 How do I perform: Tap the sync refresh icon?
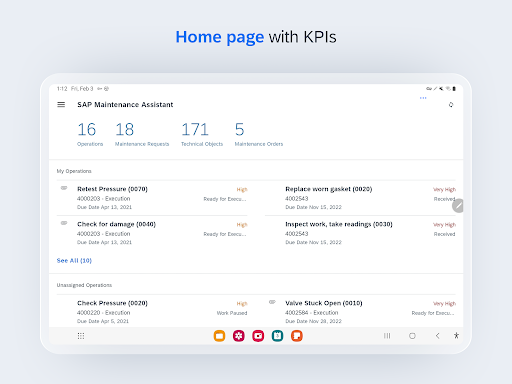tap(451, 105)
